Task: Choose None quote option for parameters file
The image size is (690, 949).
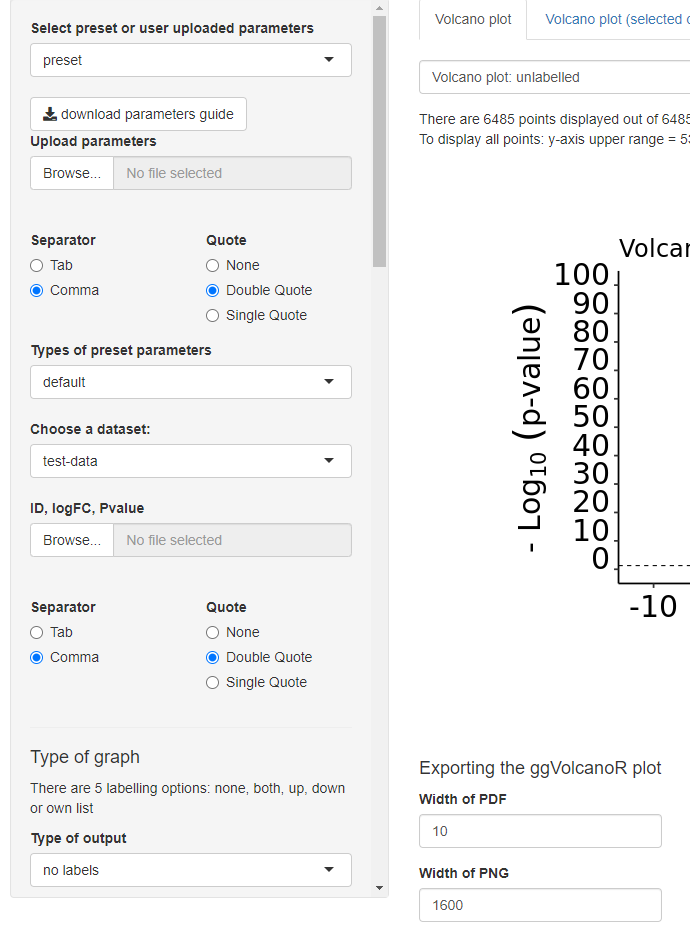Action: [x=212, y=266]
